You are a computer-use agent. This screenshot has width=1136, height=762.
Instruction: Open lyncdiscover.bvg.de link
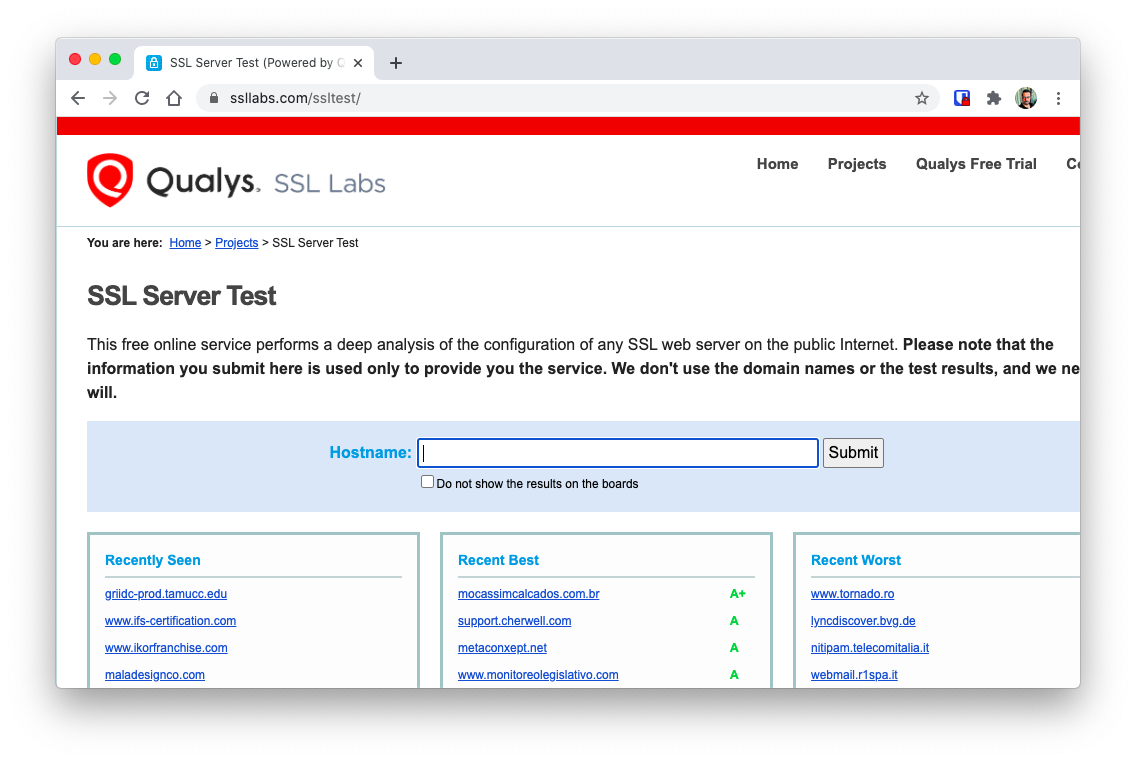(863, 621)
